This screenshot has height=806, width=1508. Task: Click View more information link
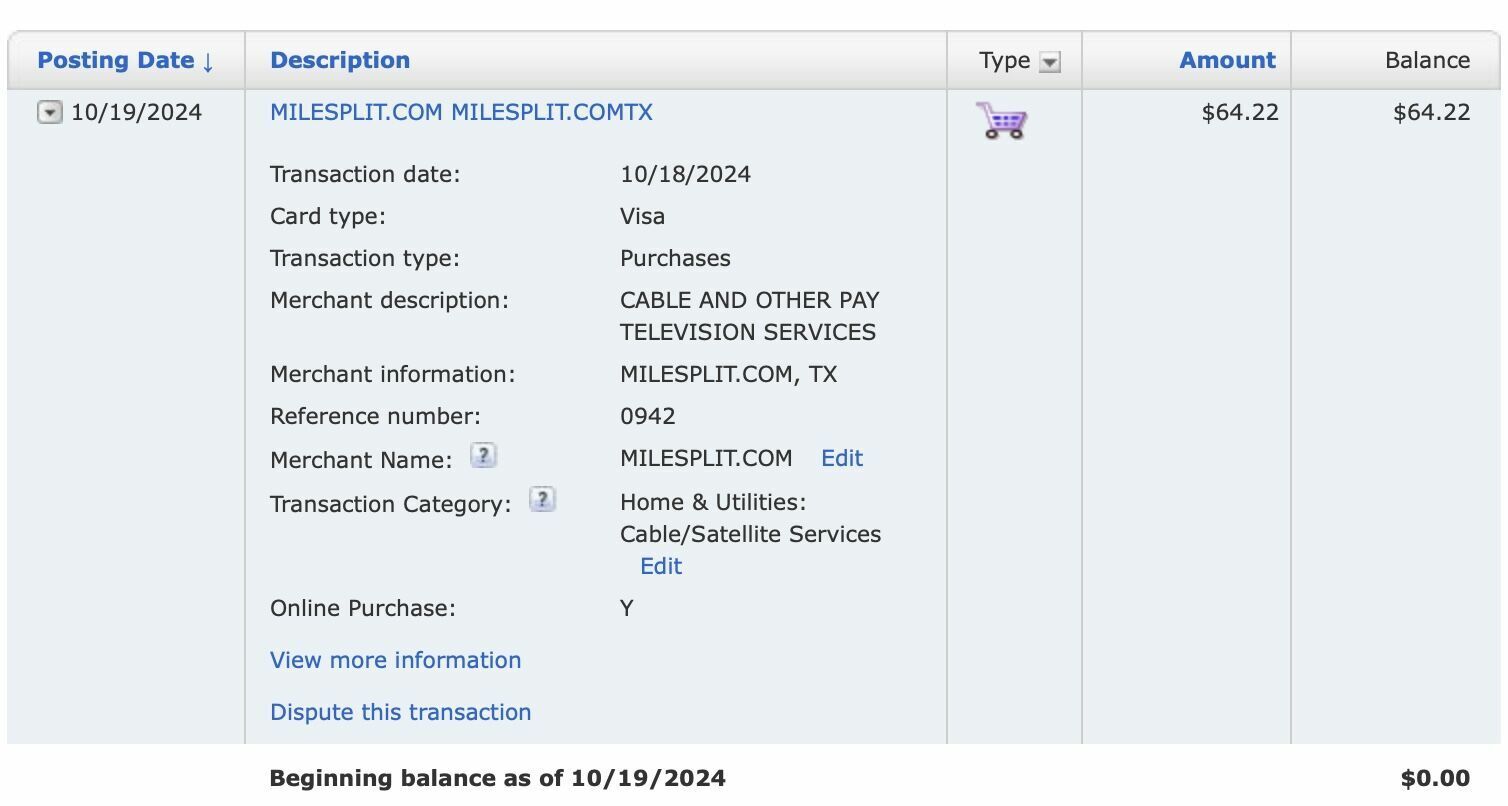(395, 660)
